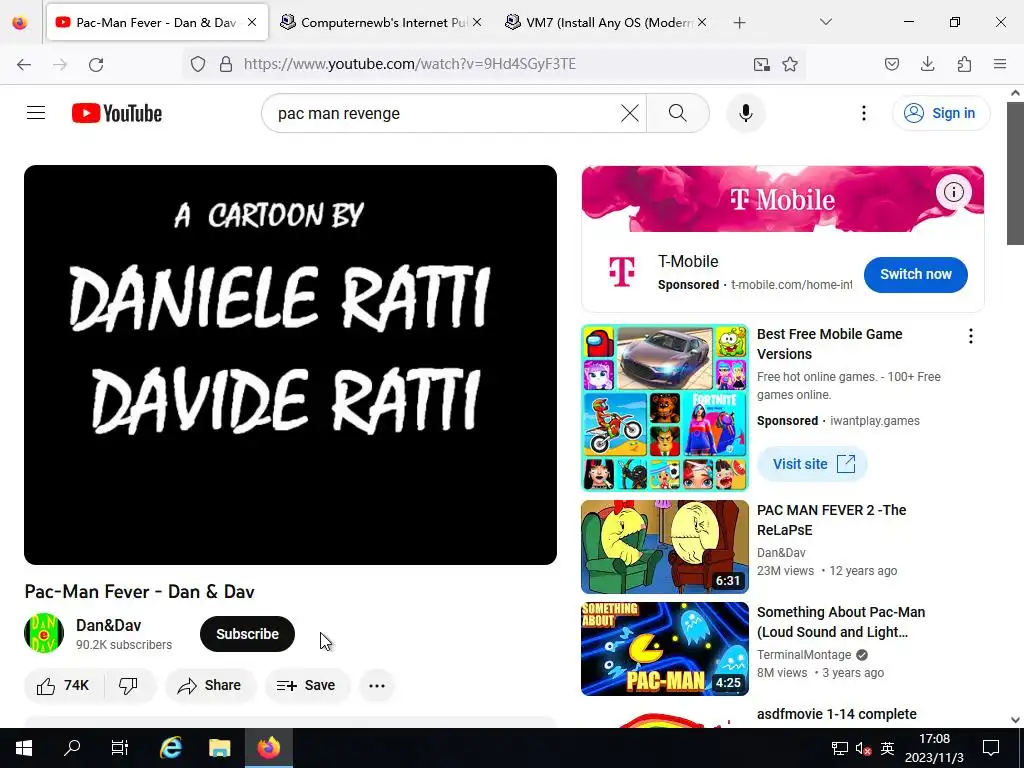Click the URL address field
This screenshot has width=1024, height=768.
[x=493, y=64]
